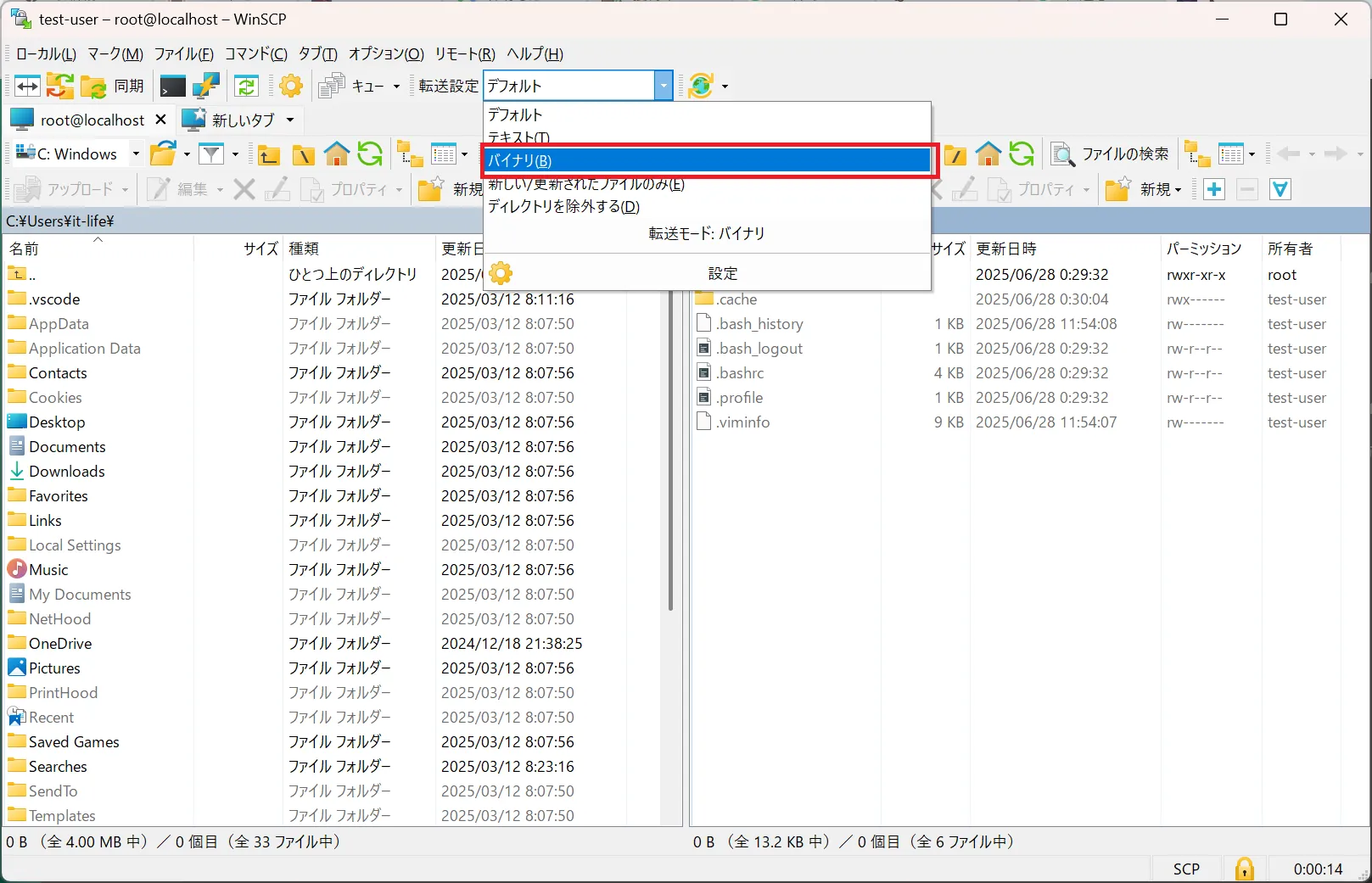Click the キュー queue documents icon
The image size is (1372, 883).
pyautogui.click(x=332, y=86)
